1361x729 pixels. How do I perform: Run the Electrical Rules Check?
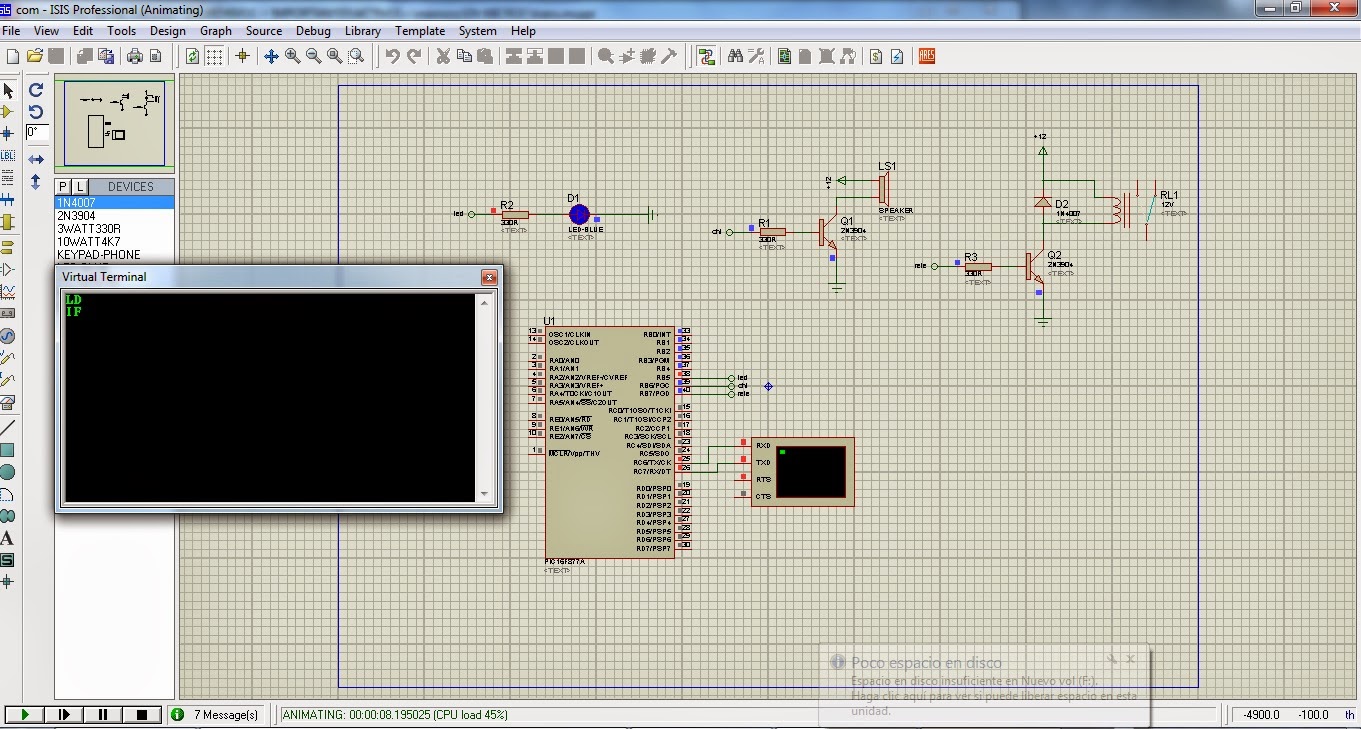point(897,57)
